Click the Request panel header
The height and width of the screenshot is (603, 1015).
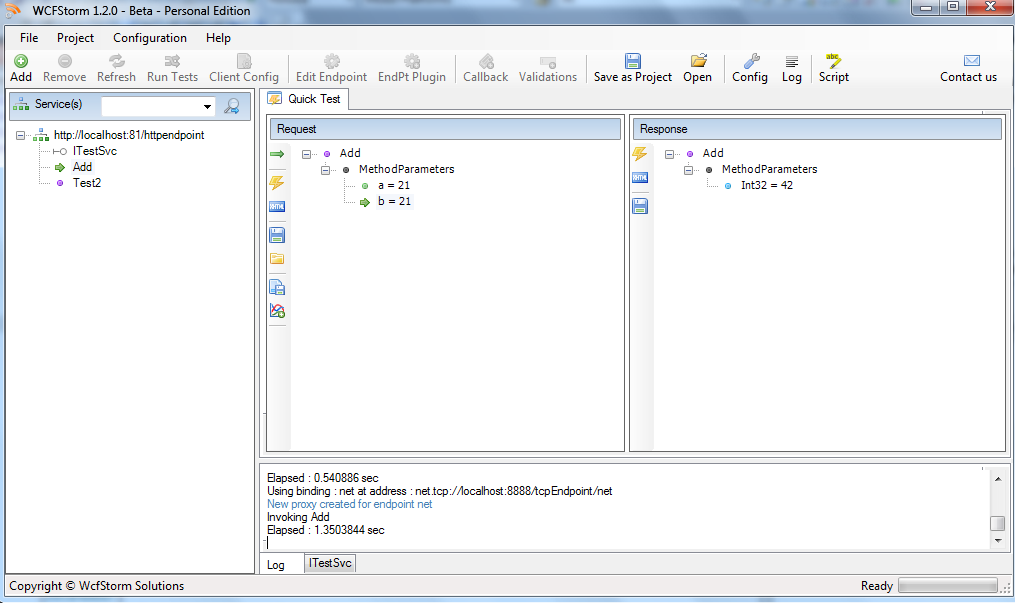tap(445, 129)
